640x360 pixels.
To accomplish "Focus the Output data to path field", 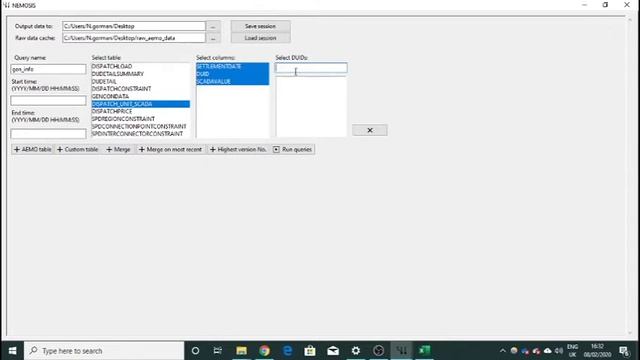I will pyautogui.click(x=134, y=26).
